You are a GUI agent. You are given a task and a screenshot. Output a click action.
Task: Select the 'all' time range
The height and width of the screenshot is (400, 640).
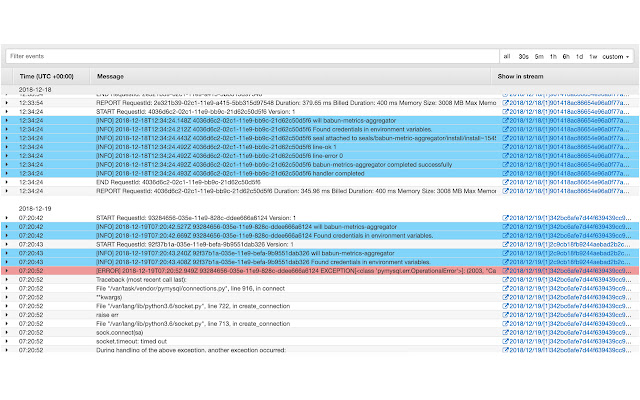tap(507, 56)
